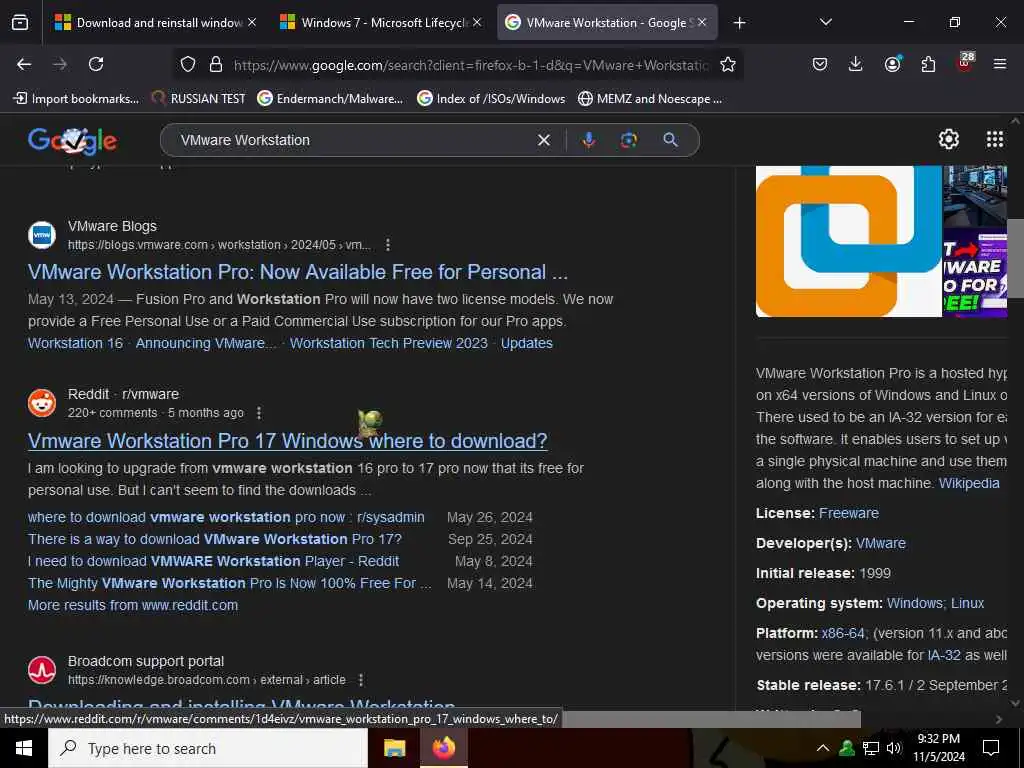The height and width of the screenshot is (768, 1024).
Task: Open more options for Reddit result
Action: [x=259, y=413]
